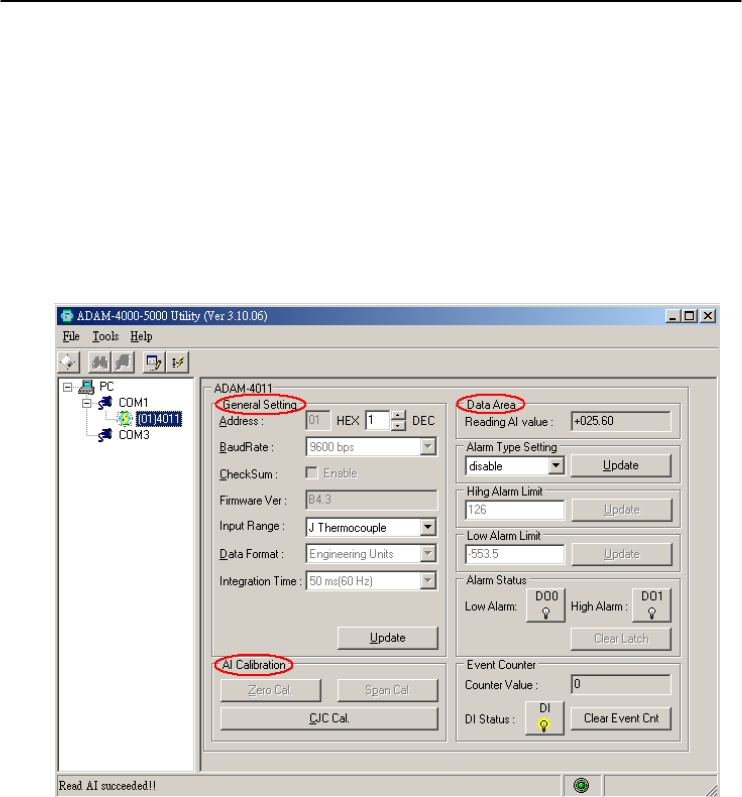The height and width of the screenshot is (797, 742).
Task: Click the DO1 high alarm bulb
Action: [x=652, y=613]
